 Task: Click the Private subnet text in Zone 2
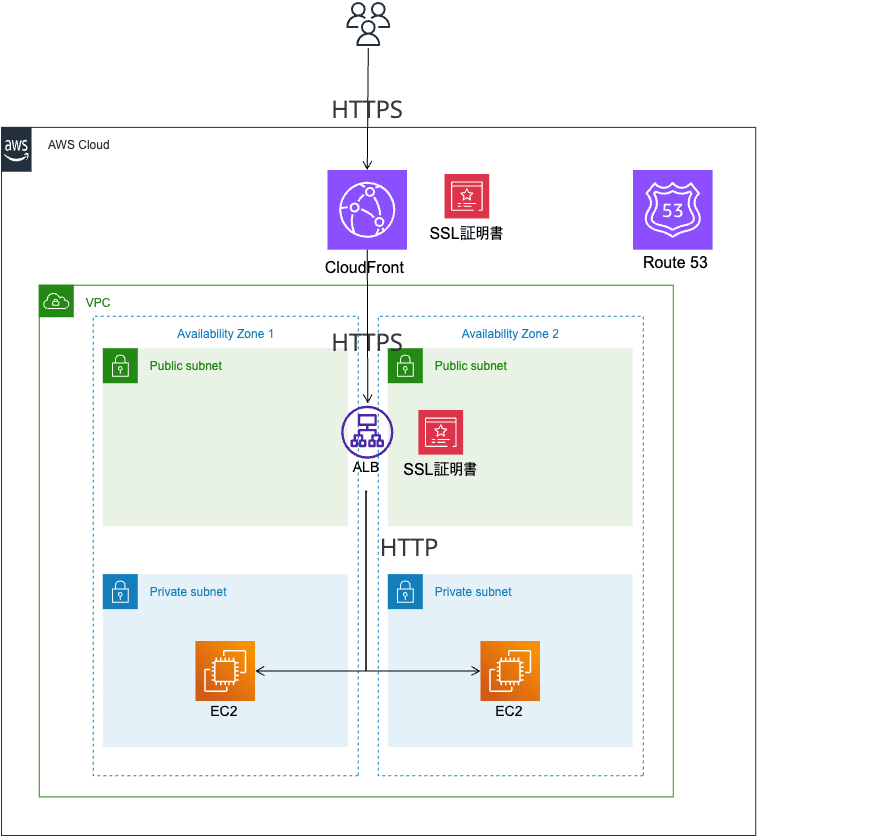pos(473,592)
